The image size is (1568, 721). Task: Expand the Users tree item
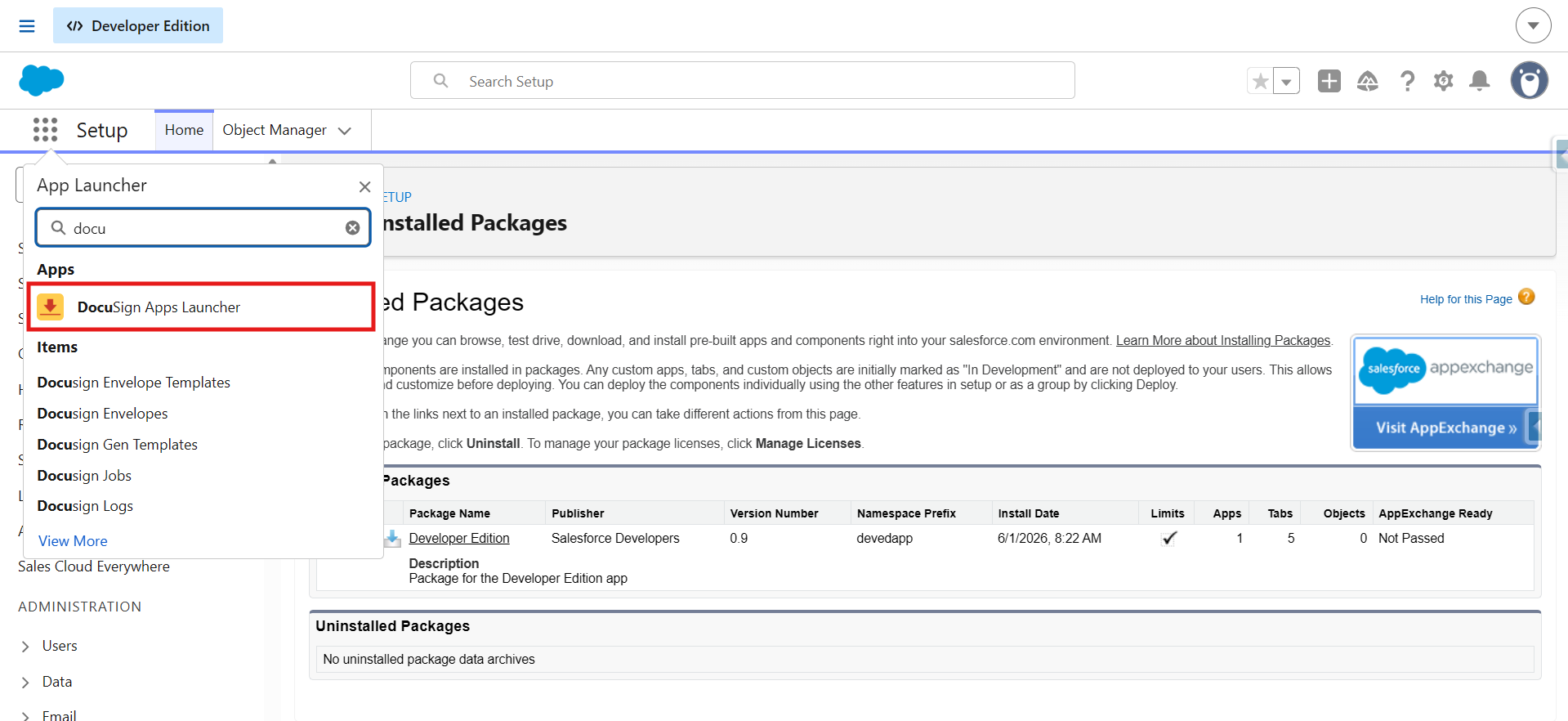[x=25, y=647]
